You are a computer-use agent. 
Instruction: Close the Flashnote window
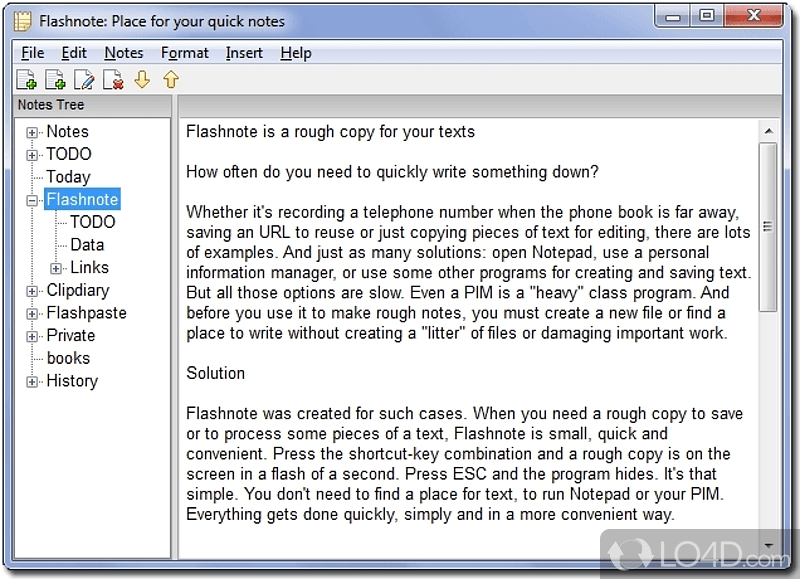(754, 16)
